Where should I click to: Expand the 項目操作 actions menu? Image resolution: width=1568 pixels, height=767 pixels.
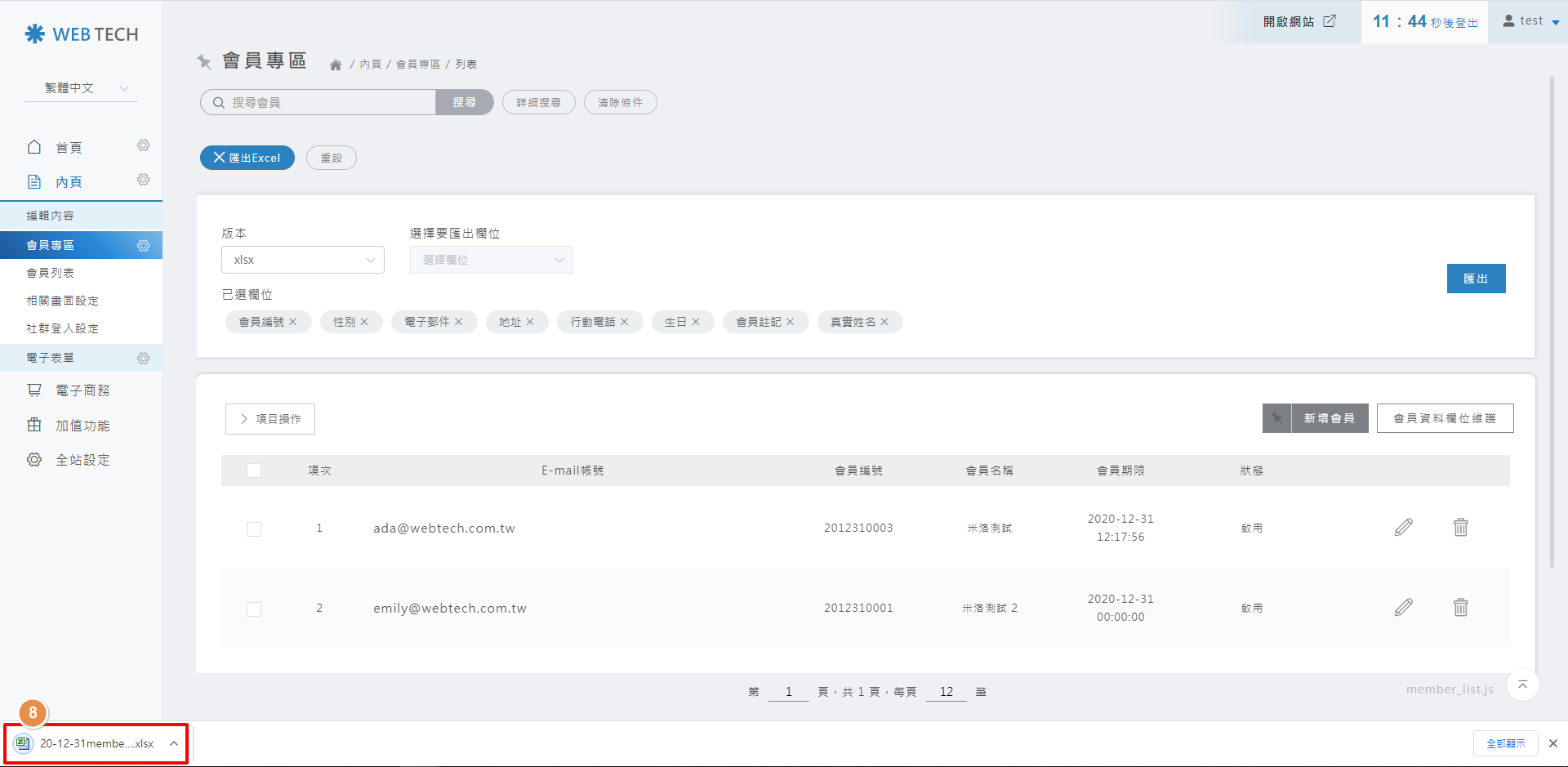tap(270, 419)
